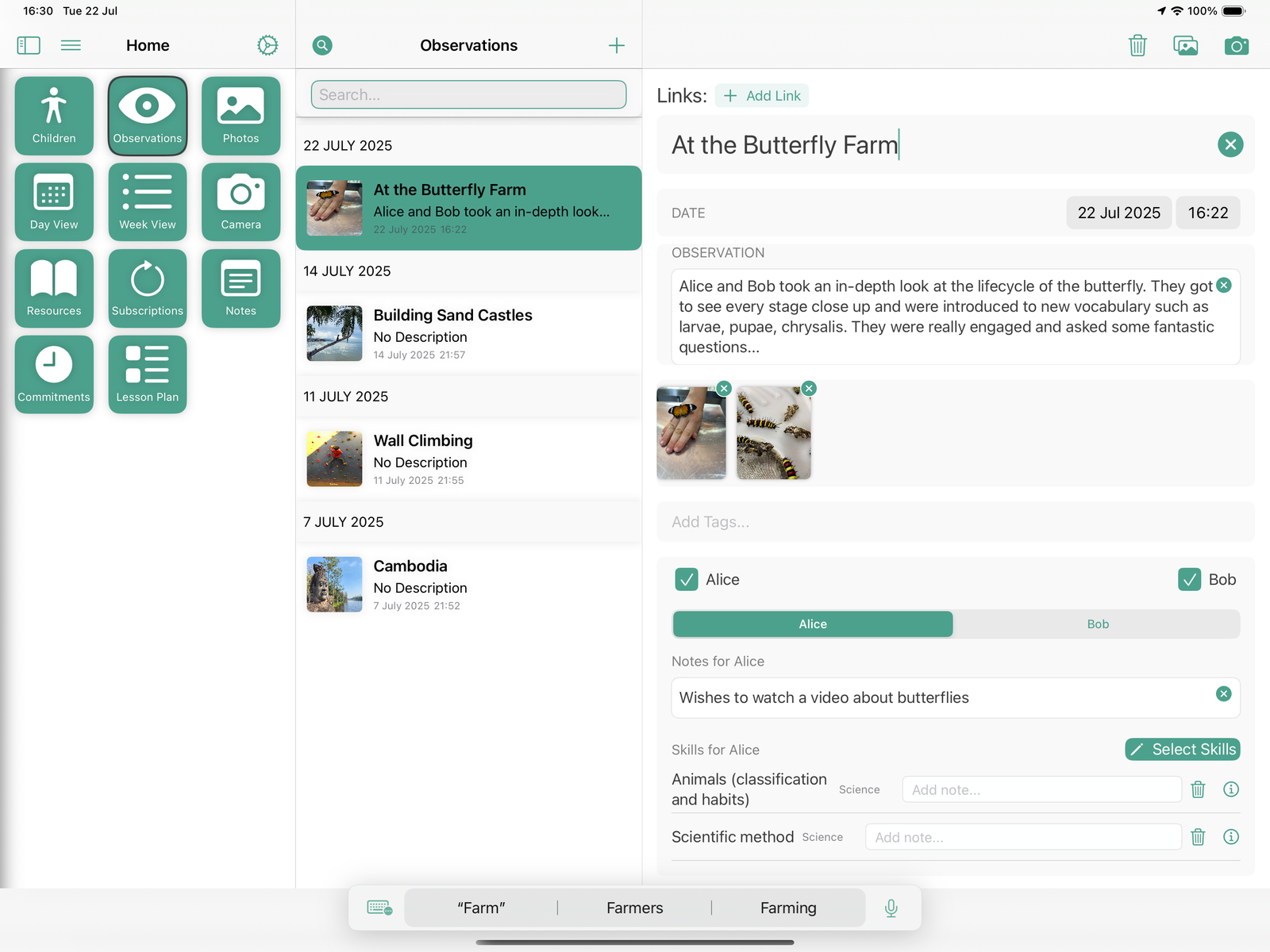Click the info icon for Scientific method

(x=1230, y=837)
